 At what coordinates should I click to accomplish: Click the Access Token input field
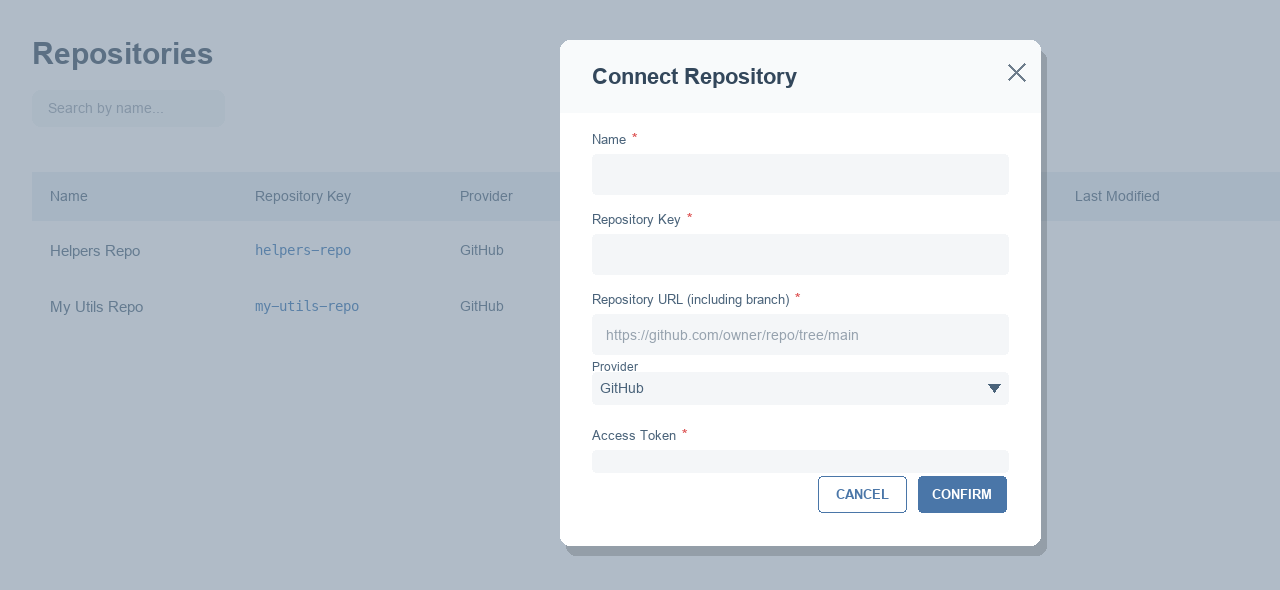800,461
